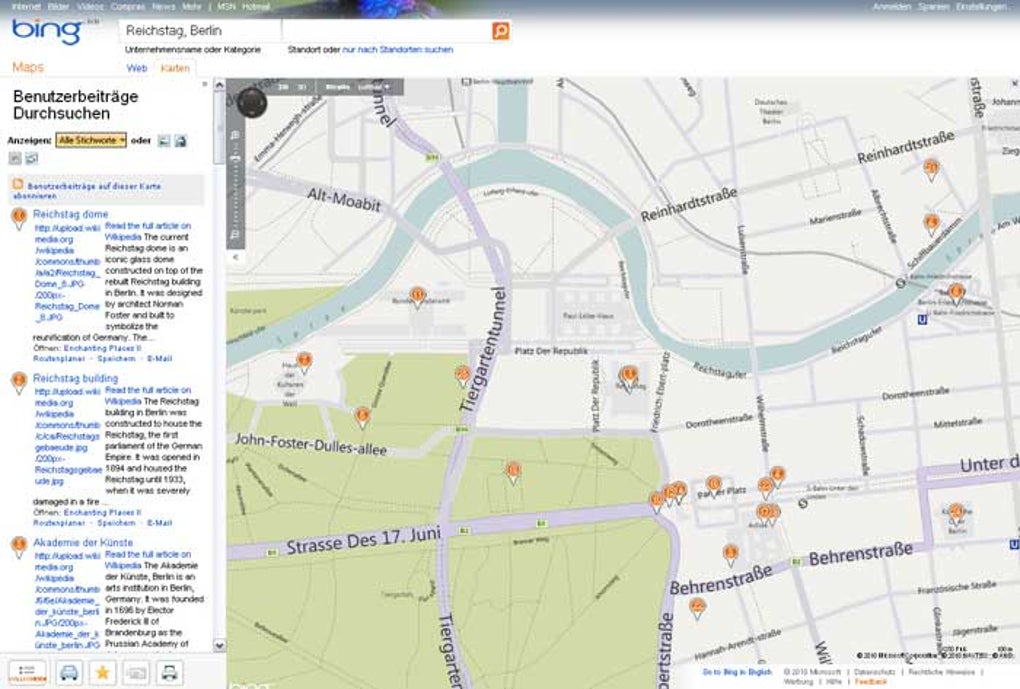Screen dimensions: 1020x689
Task: Open the Bilder menu in top bar
Action: pyautogui.click(x=59, y=7)
